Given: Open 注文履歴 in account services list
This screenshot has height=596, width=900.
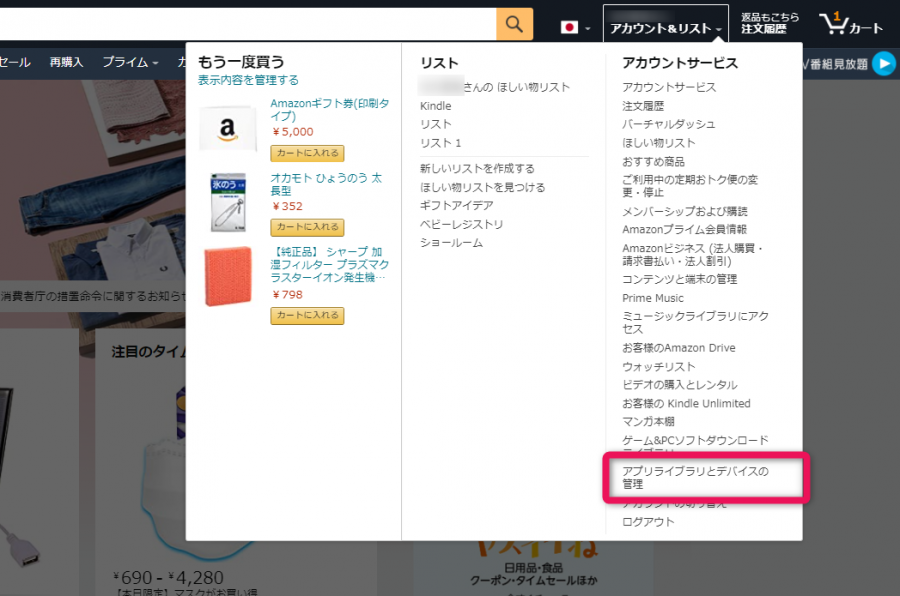Looking at the screenshot, I should tap(643, 106).
